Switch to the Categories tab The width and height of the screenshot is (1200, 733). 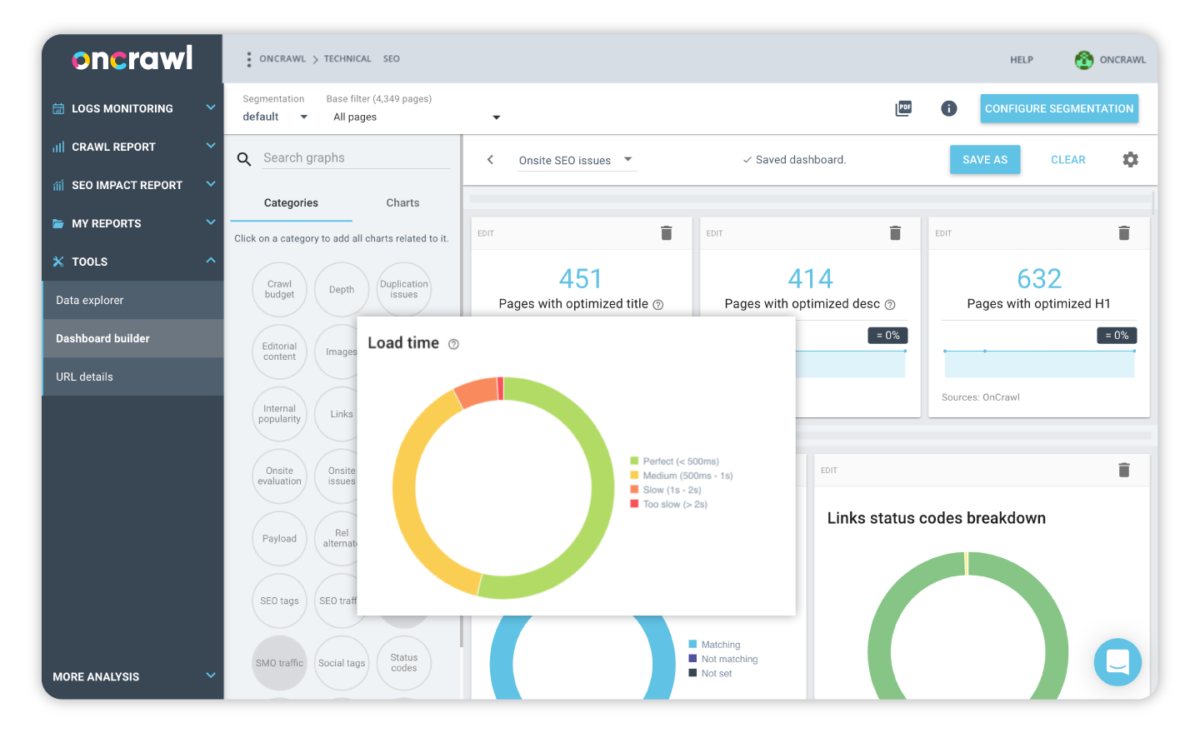click(291, 203)
